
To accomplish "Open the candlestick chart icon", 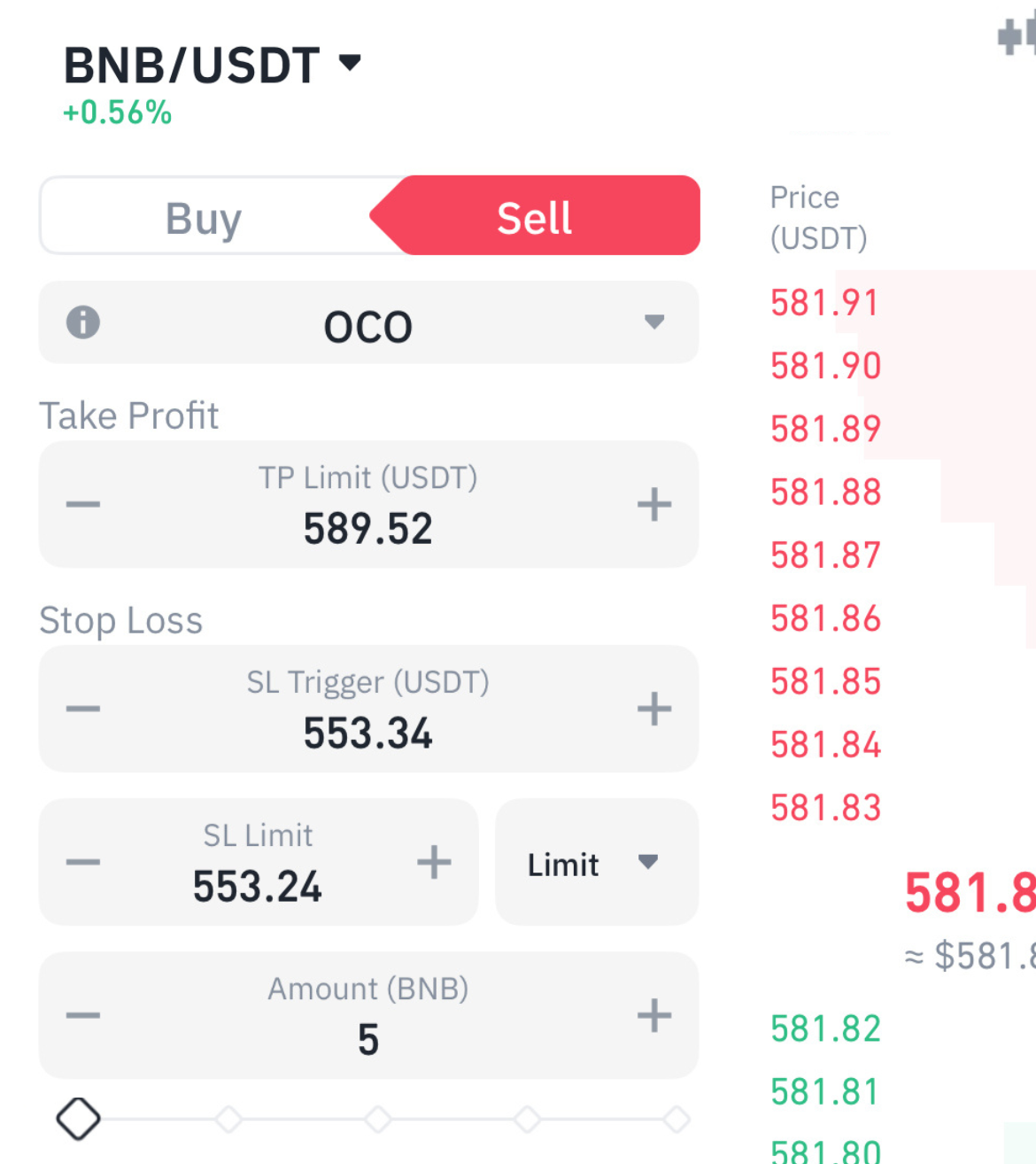I will point(1017,37).
